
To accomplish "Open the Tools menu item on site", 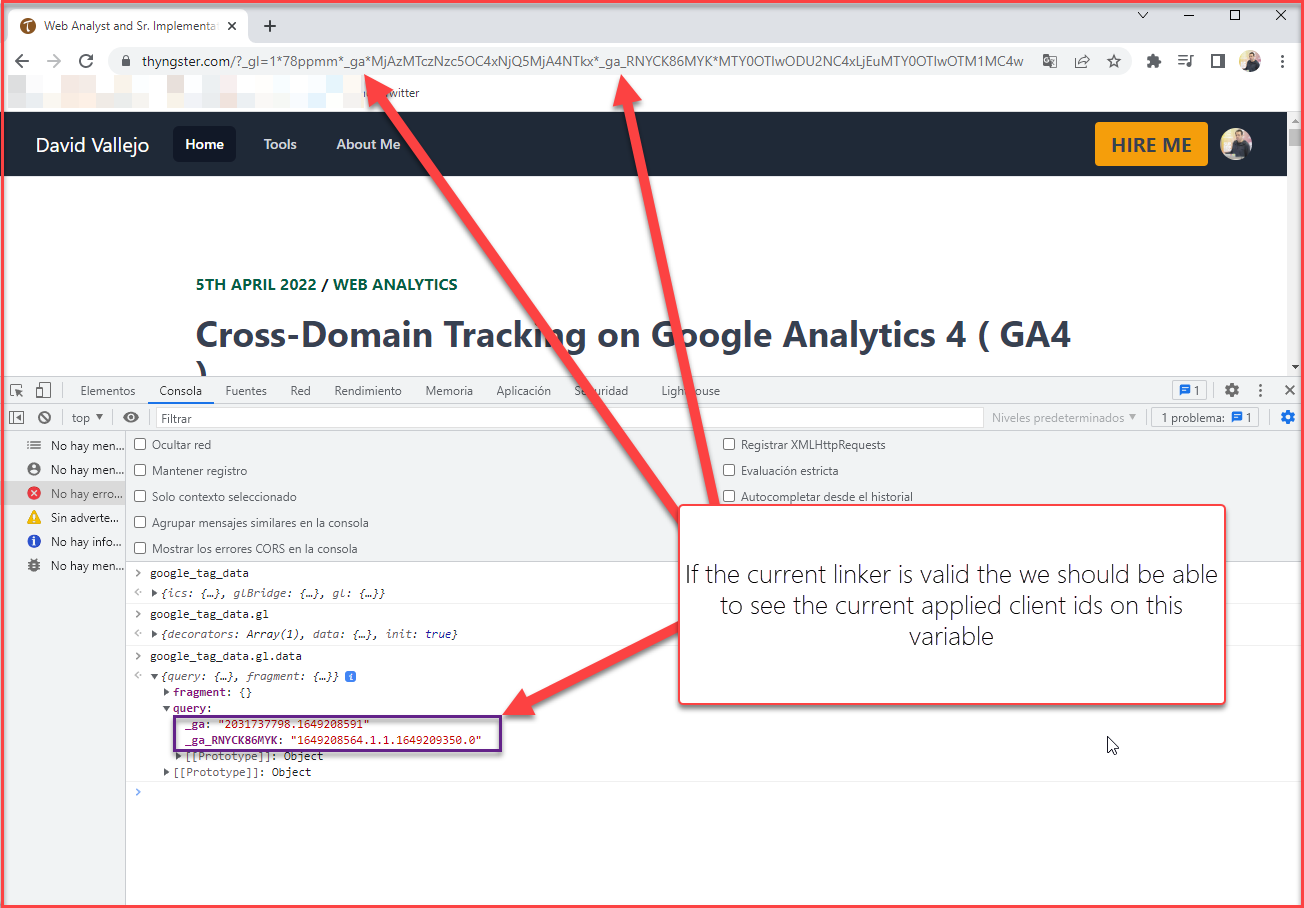I will pyautogui.click(x=280, y=144).
